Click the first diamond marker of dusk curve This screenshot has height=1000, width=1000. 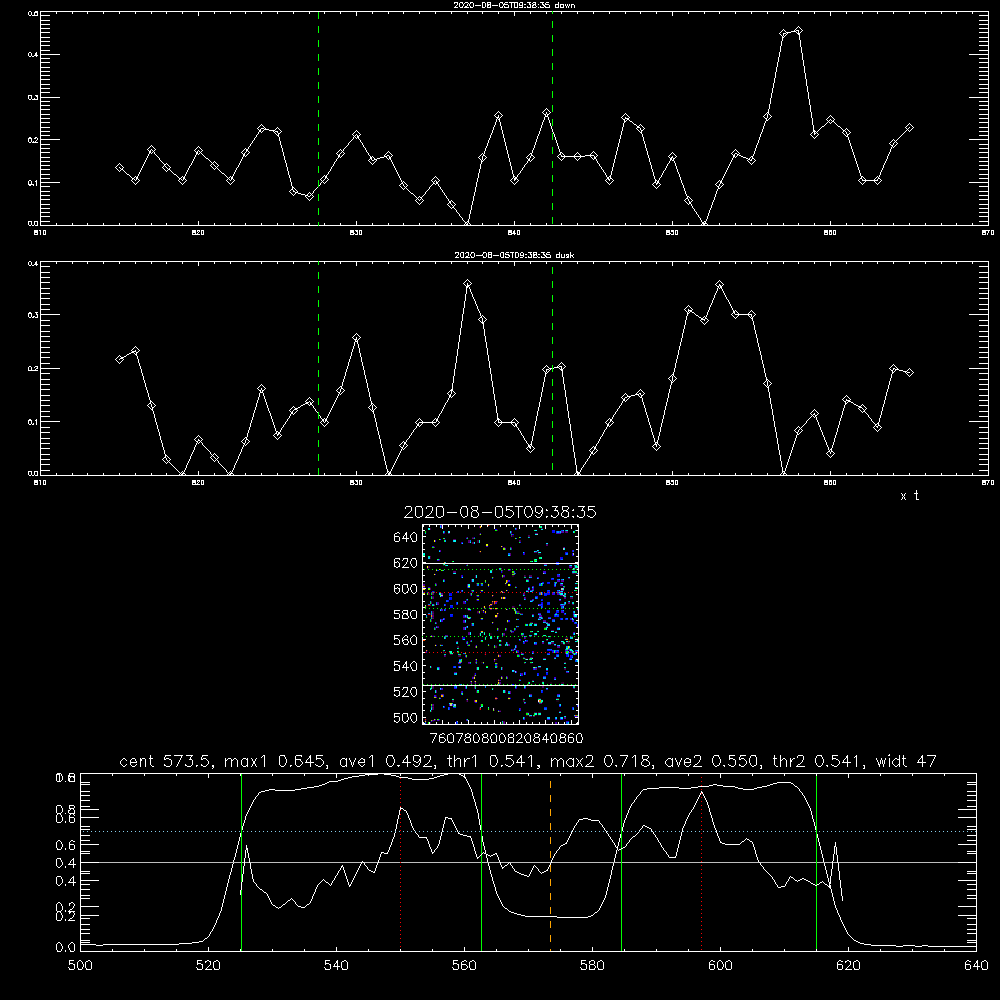point(119,359)
